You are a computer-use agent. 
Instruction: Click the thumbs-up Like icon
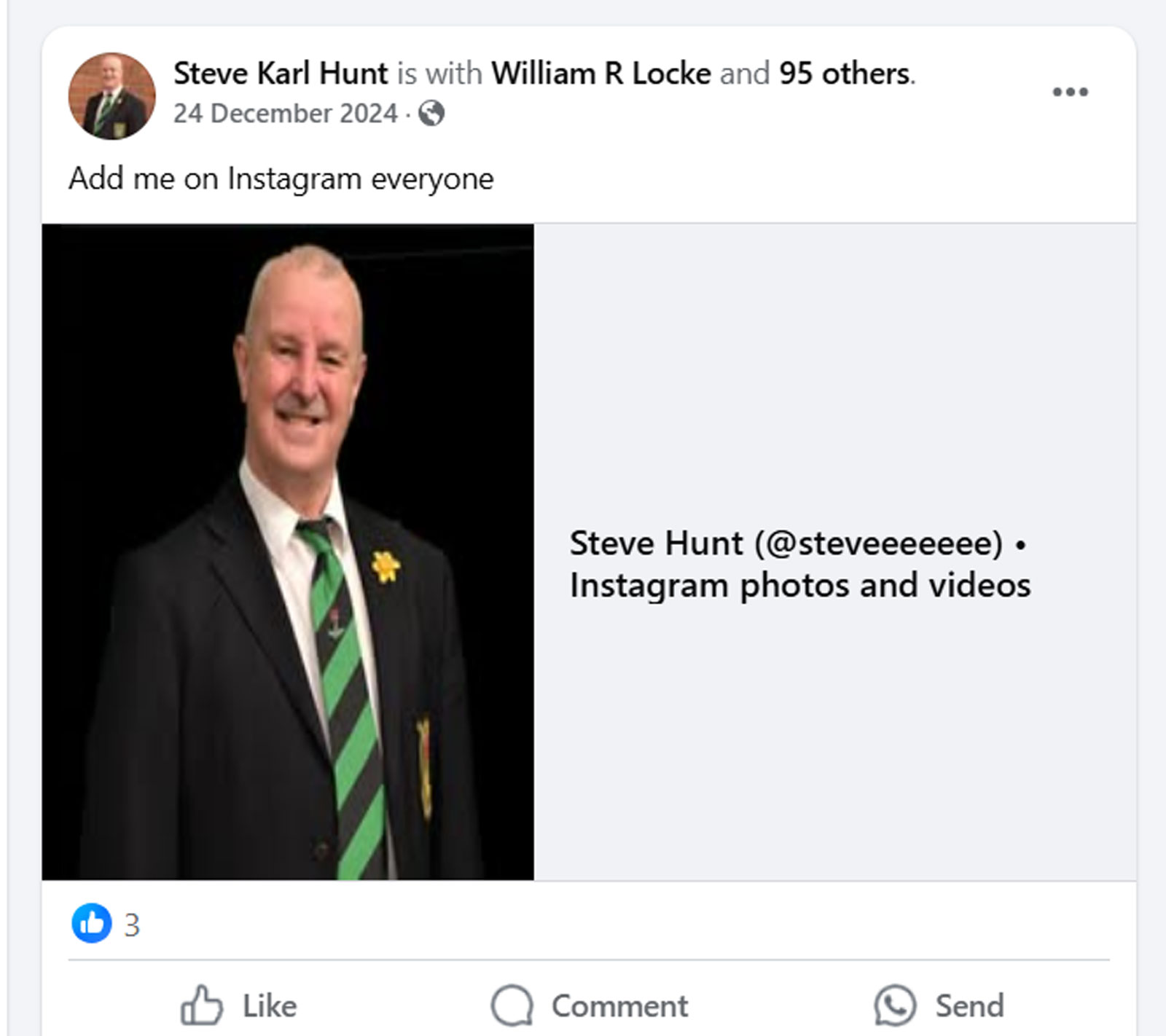click(x=201, y=1005)
